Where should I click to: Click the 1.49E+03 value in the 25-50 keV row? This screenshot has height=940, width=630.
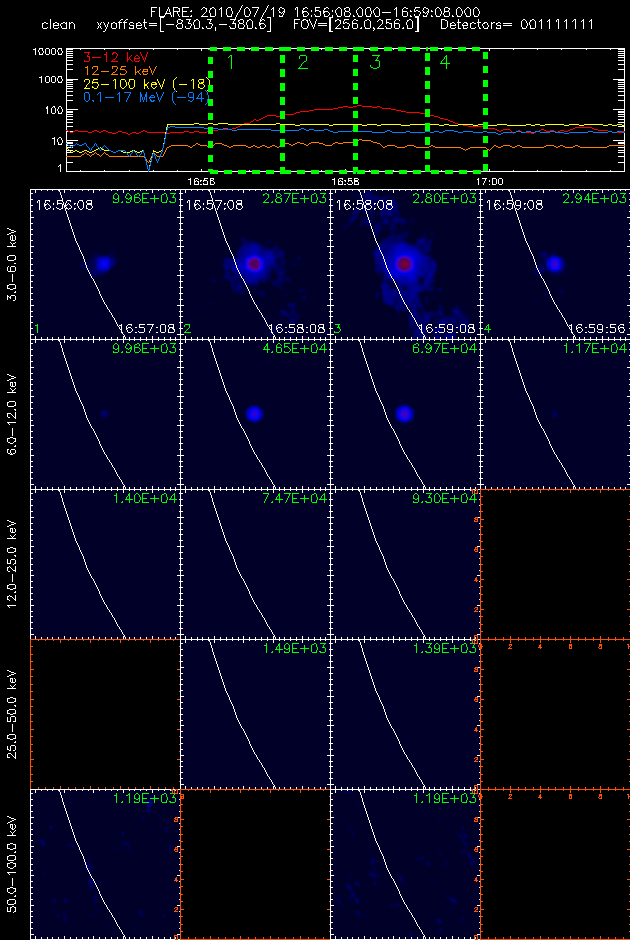tap(294, 649)
